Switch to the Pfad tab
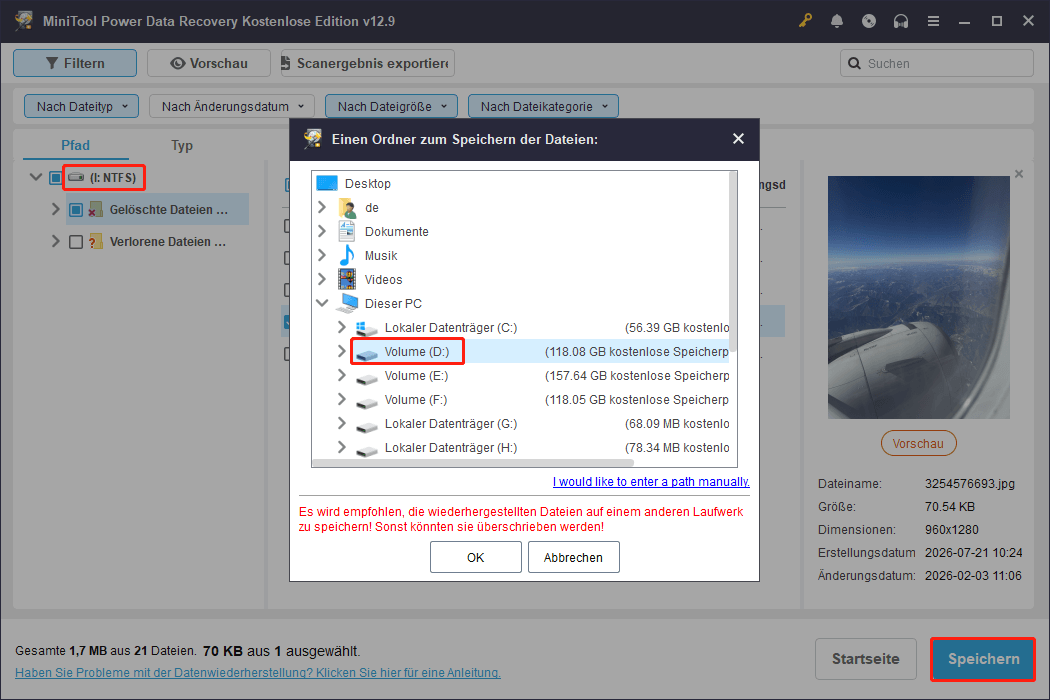 tap(76, 145)
